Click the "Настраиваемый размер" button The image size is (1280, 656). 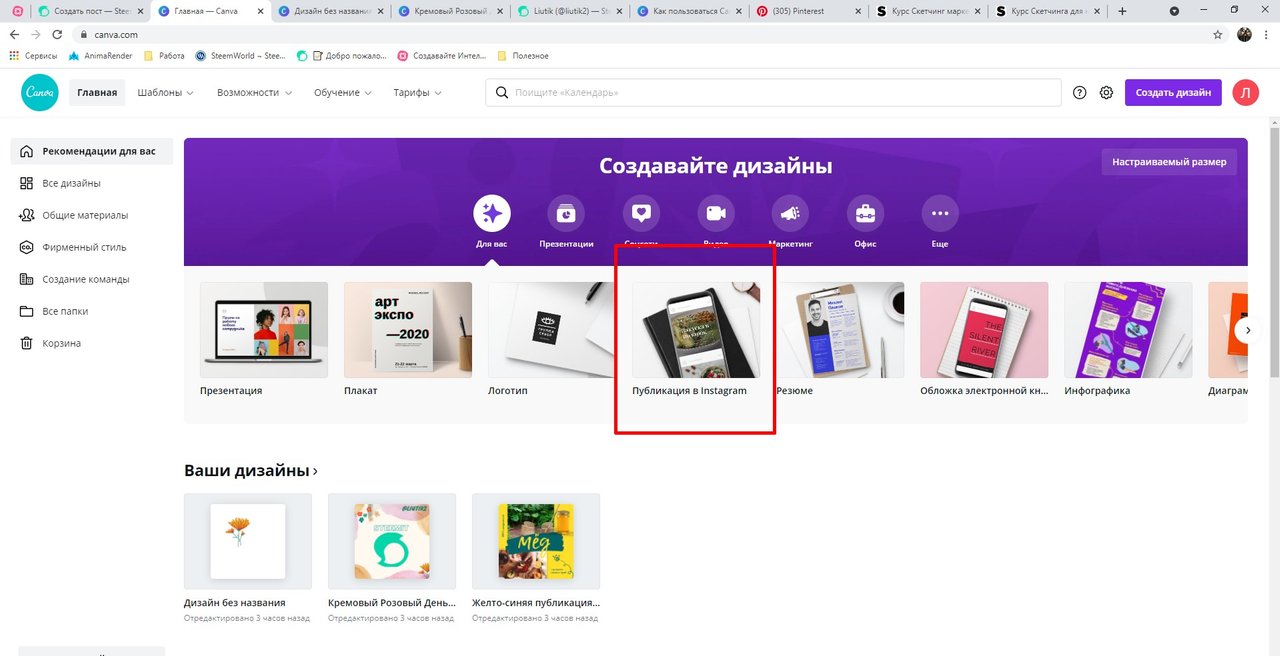point(1169,162)
